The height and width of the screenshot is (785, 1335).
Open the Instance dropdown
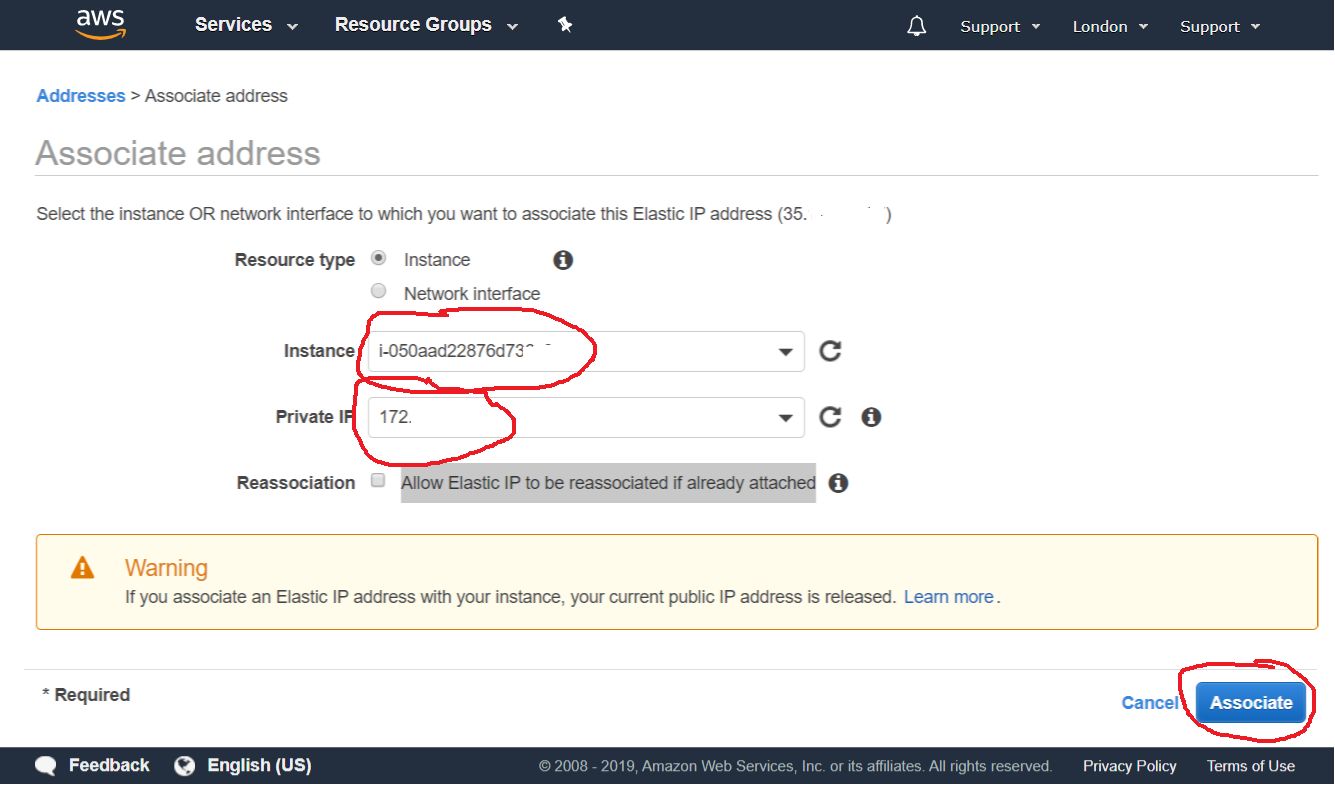pos(784,351)
